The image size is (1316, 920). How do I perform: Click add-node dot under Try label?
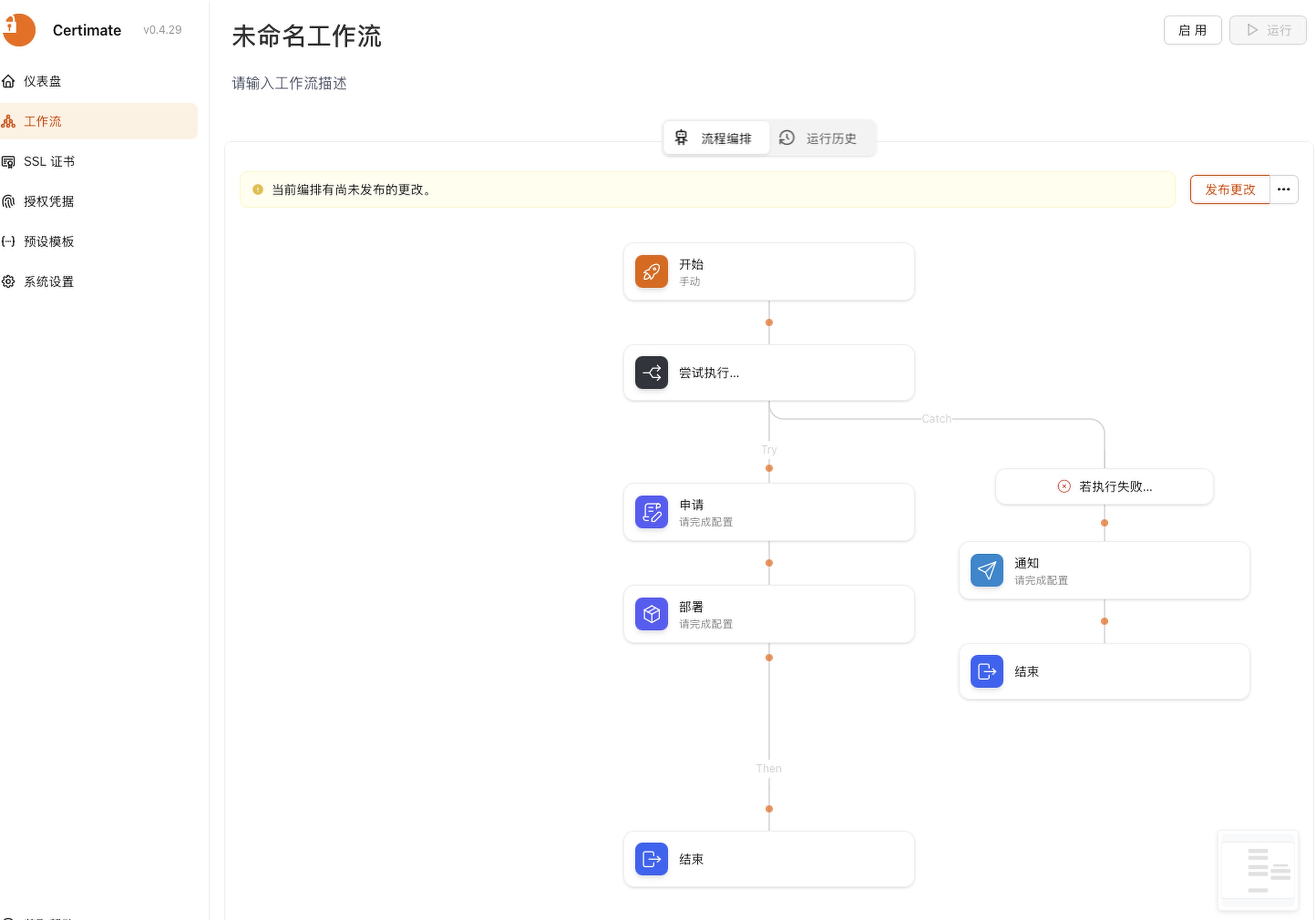(769, 469)
